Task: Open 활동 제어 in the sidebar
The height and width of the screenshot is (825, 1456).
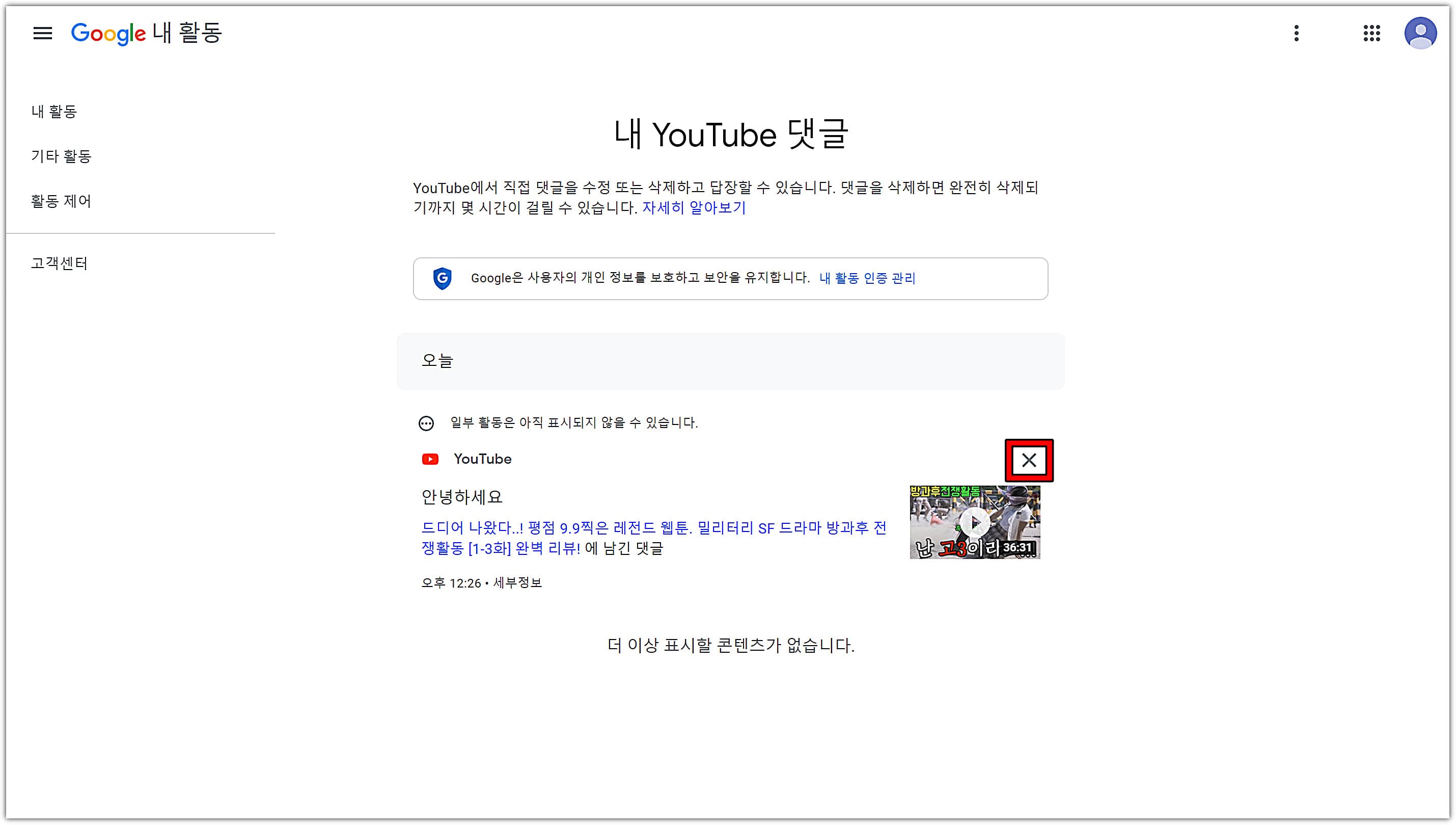Action: click(x=61, y=201)
